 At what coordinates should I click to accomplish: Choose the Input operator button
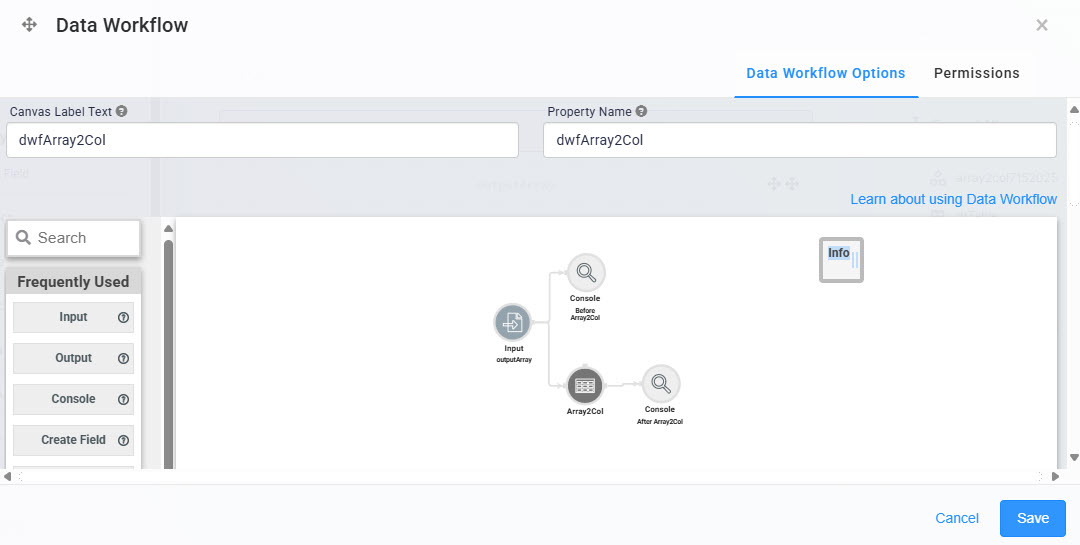73,318
